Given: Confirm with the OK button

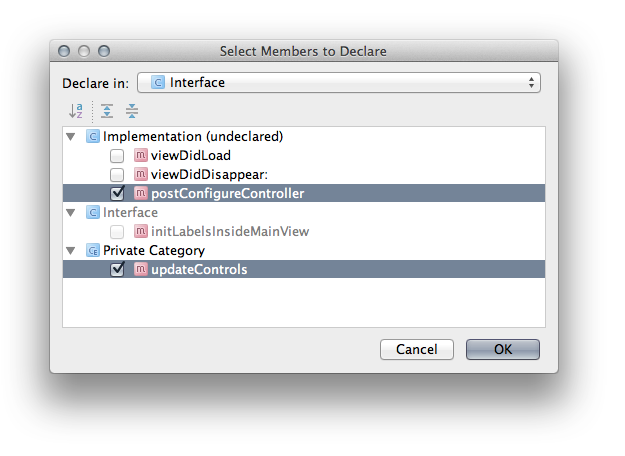Looking at the screenshot, I should pos(503,350).
